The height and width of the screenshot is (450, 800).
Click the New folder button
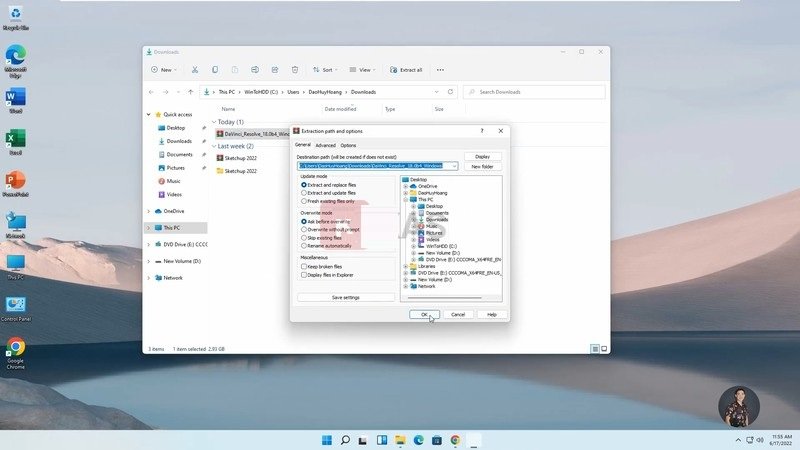482,166
